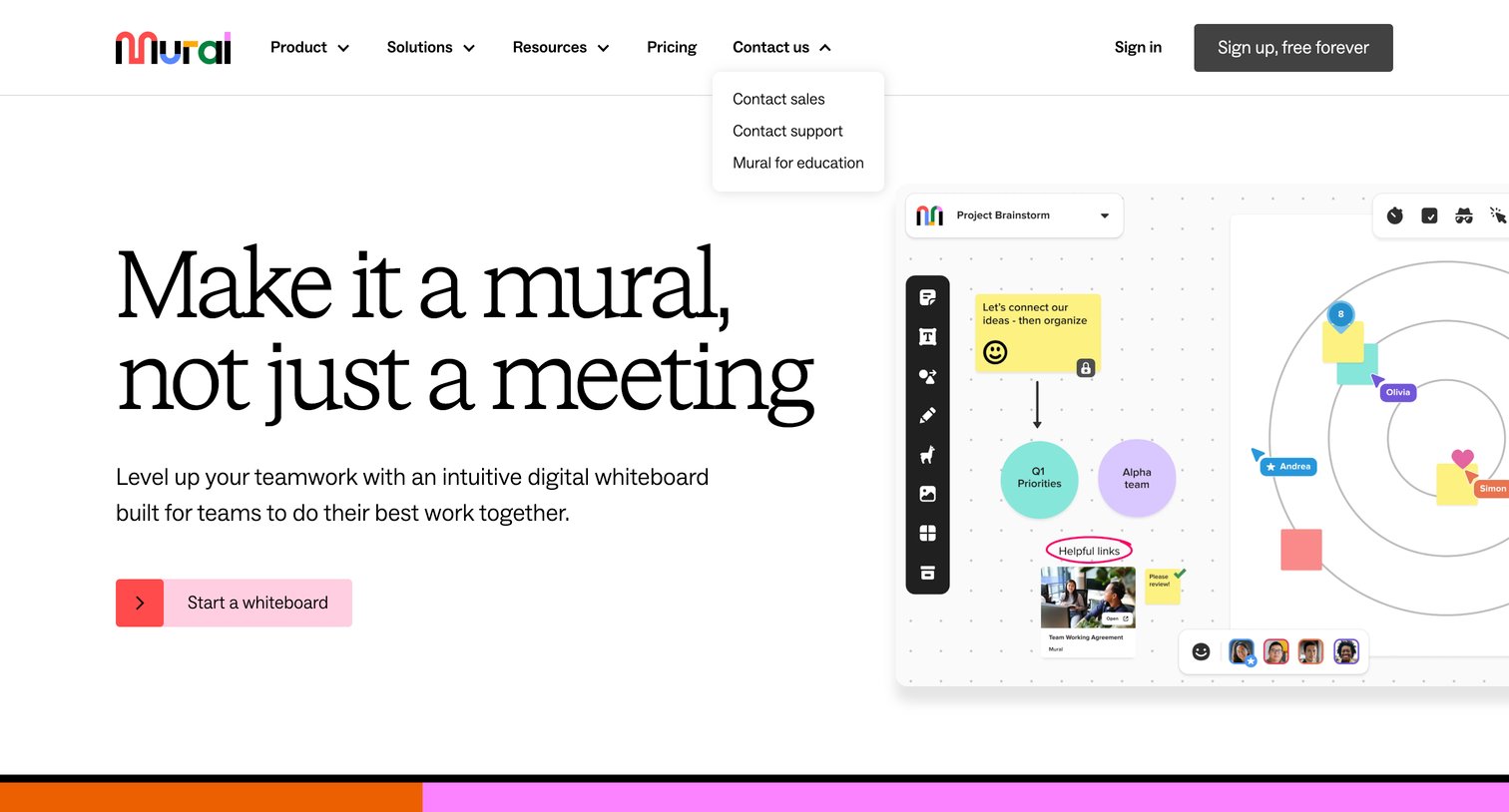The width and height of the screenshot is (1509, 812).
Task: Expand the Solutions dropdown
Action: tap(469, 48)
